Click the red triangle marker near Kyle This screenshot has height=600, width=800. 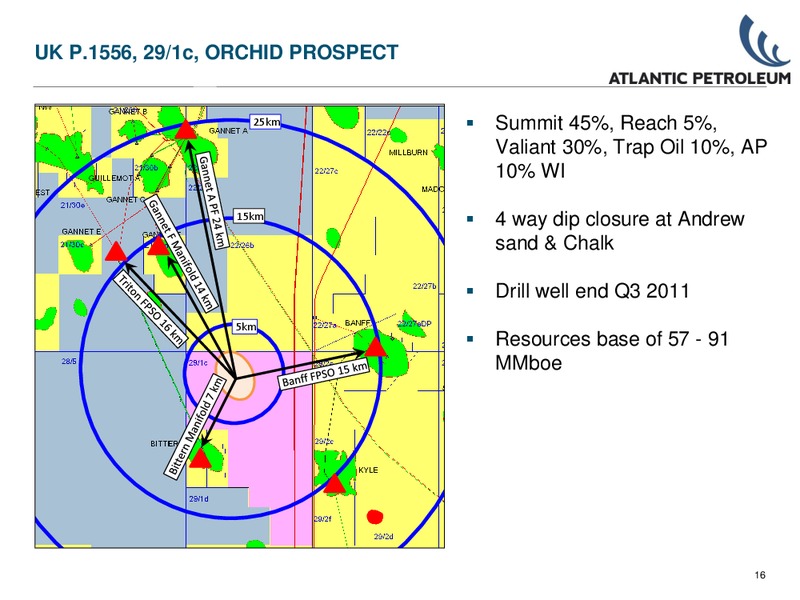tap(335, 483)
